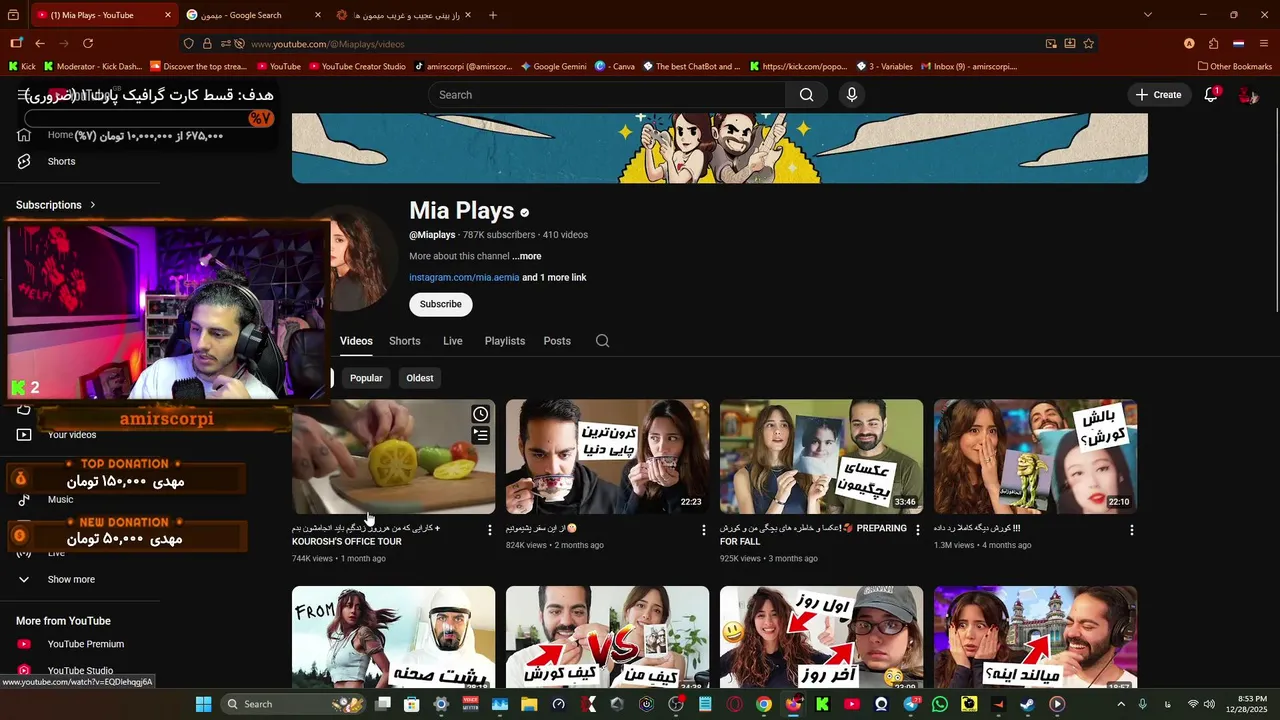Screen dimensions: 1280x720
Task: Open the Kick bookmark
Action: pos(21,66)
